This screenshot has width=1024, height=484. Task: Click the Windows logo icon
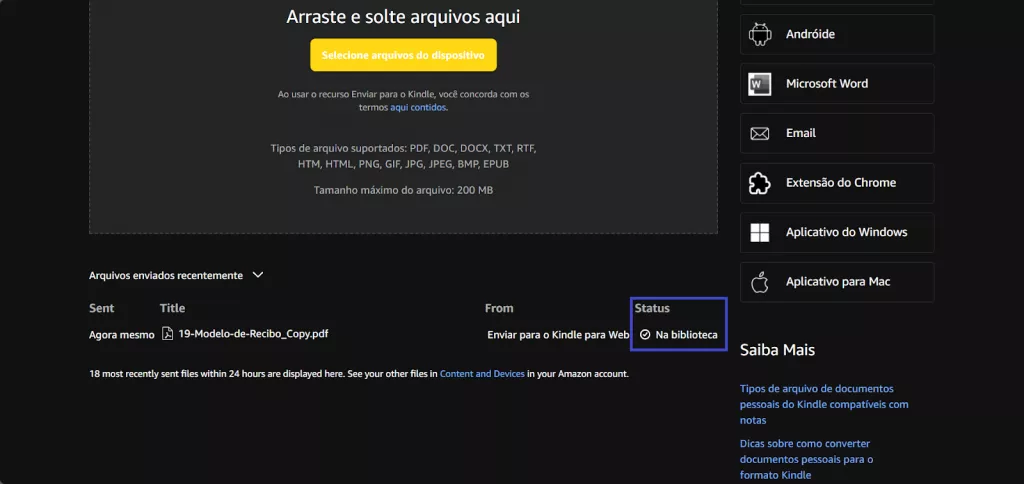(760, 233)
